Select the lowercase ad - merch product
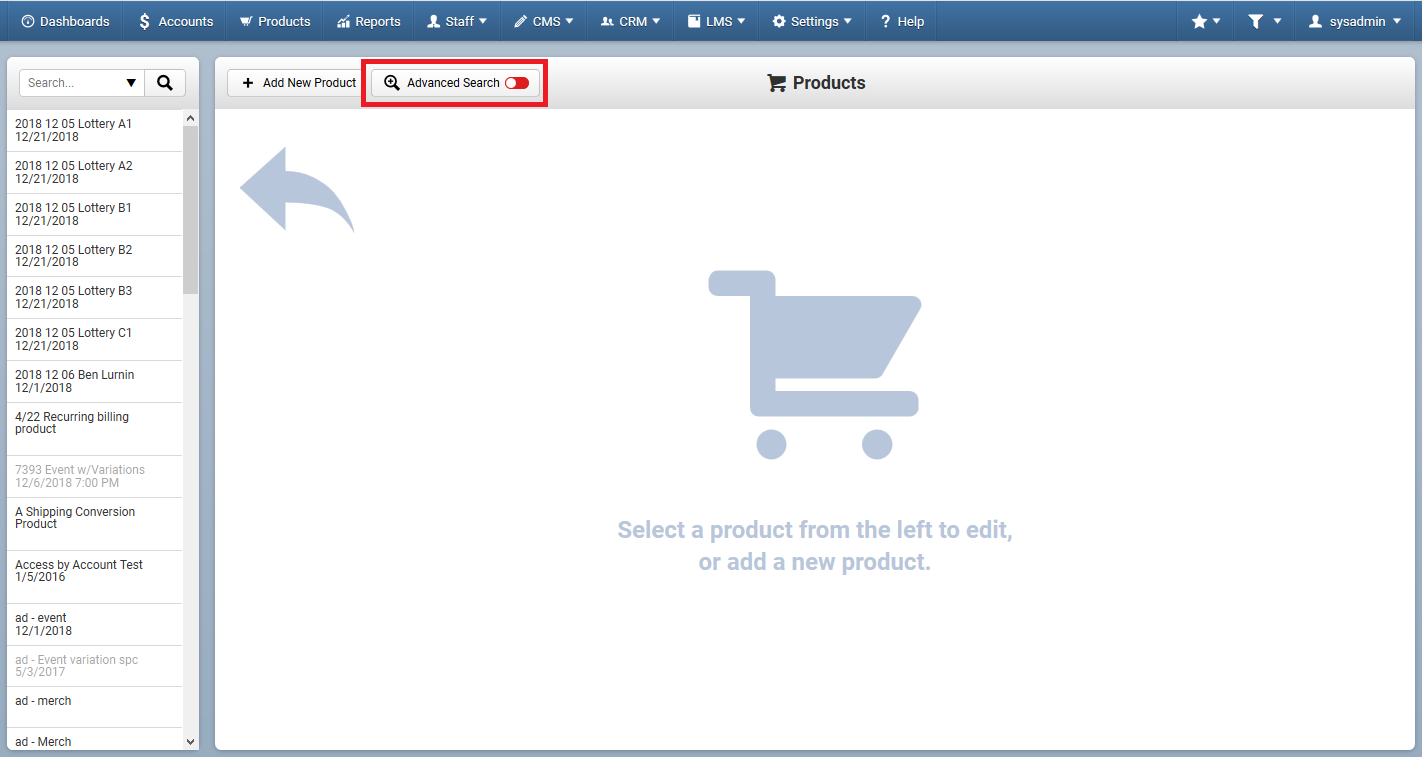 [95, 706]
